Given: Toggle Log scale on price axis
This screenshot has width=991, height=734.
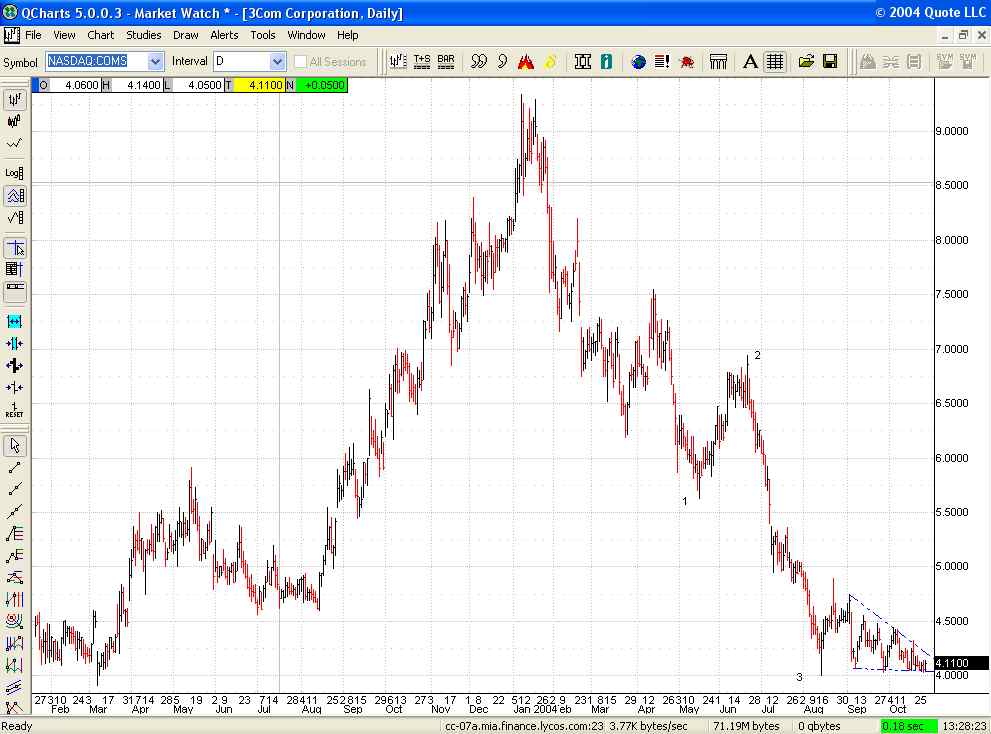Looking at the screenshot, I should point(14,173).
